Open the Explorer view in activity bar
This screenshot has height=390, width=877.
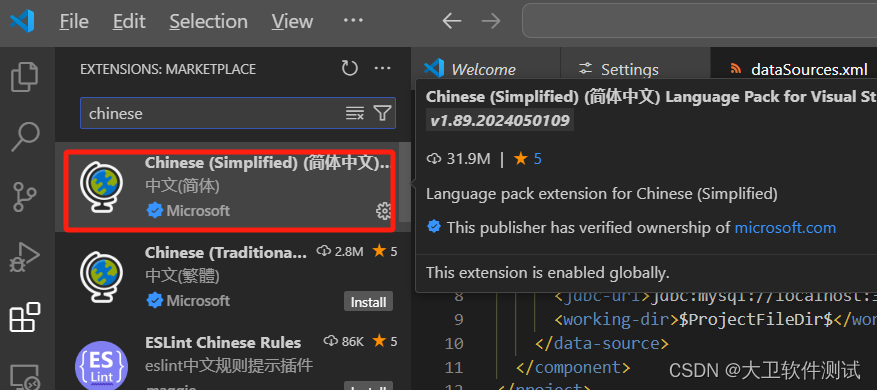[25, 77]
